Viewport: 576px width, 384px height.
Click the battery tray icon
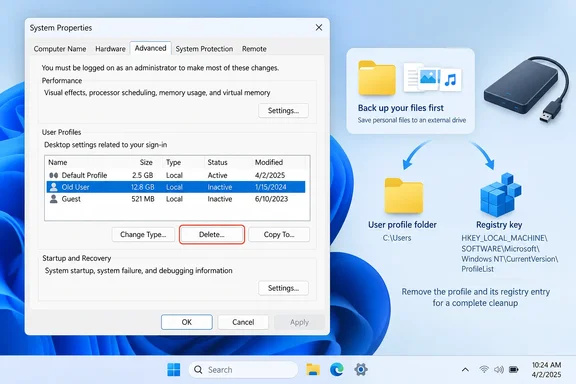[514, 369]
